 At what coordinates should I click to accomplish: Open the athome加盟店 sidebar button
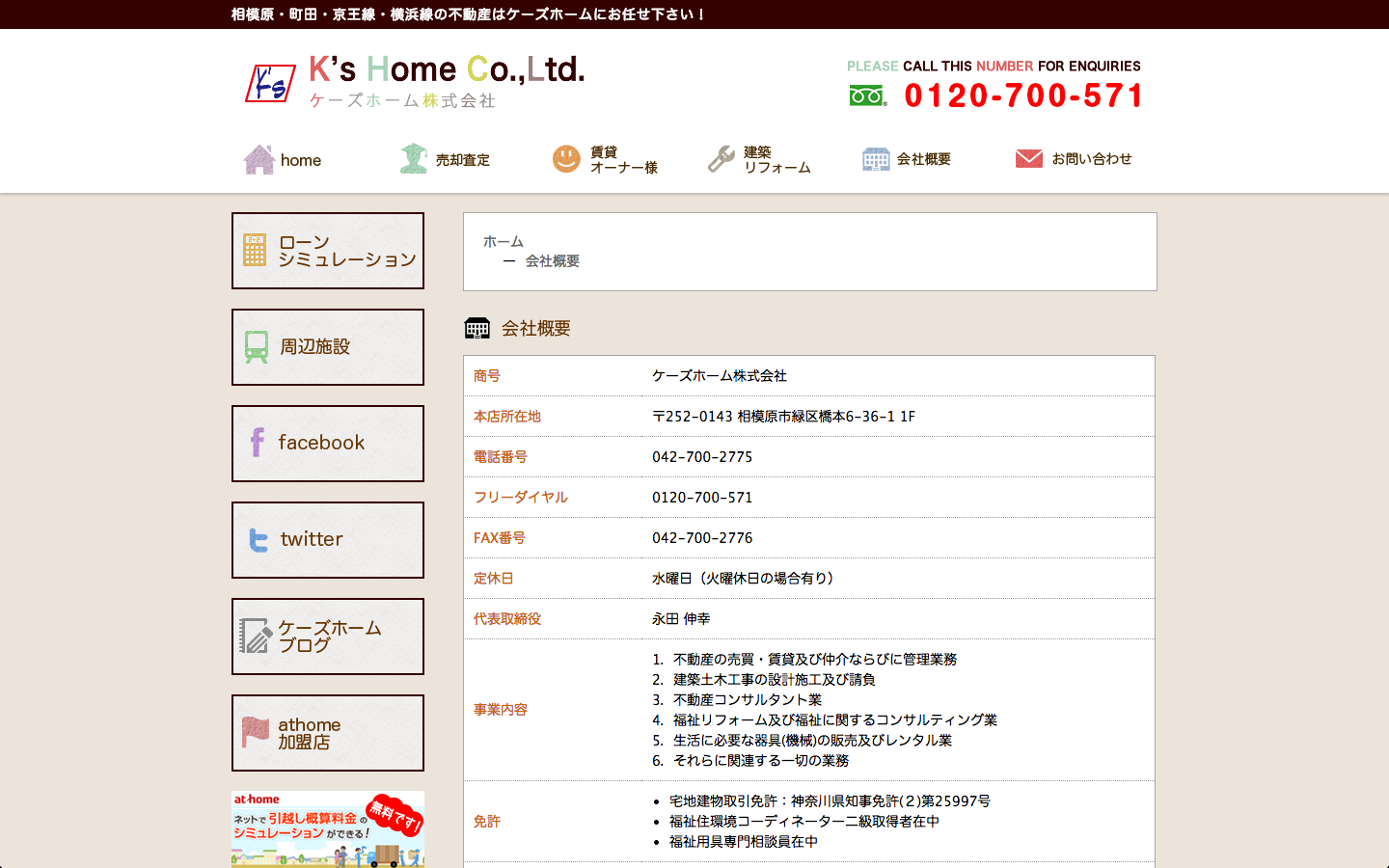328,733
